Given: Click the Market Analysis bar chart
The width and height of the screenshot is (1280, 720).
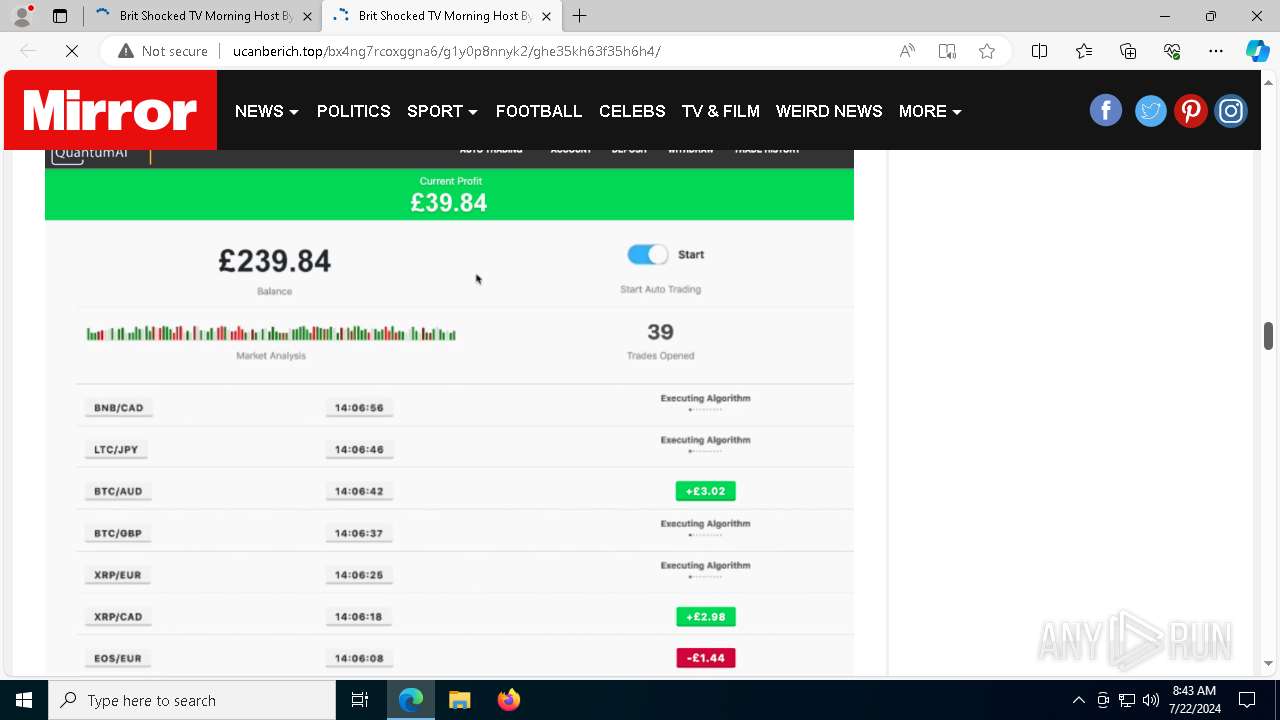Looking at the screenshot, I should click(271, 334).
